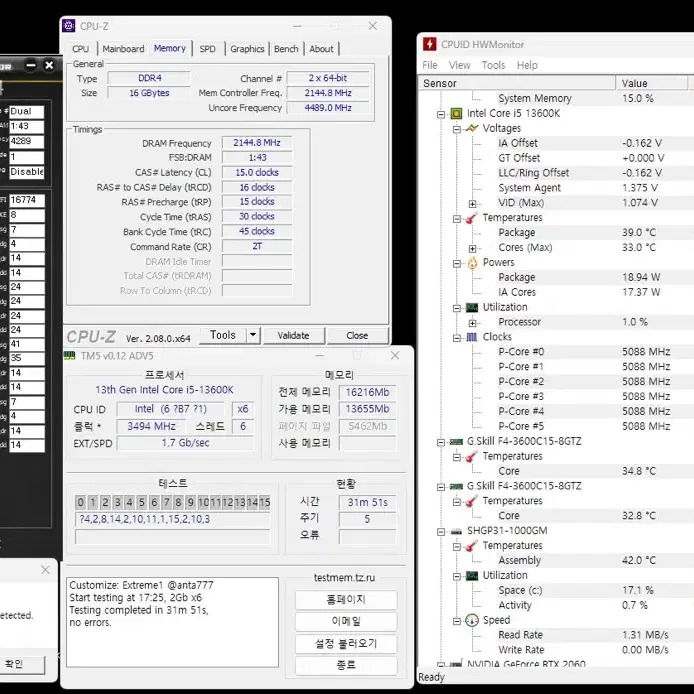Click the 종료 button in TM5
694x694 pixels.
click(x=346, y=665)
